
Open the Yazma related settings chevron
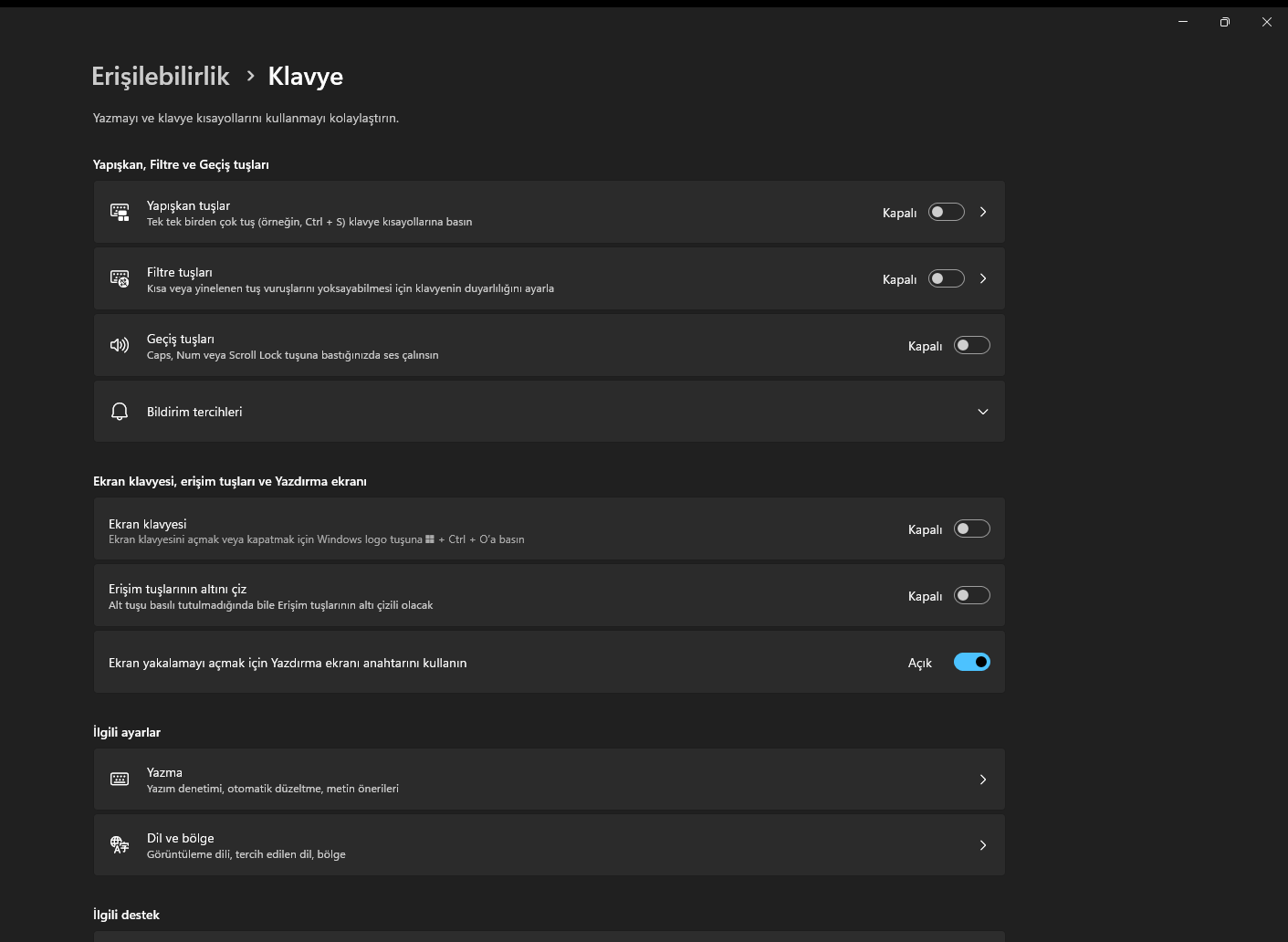click(x=983, y=780)
